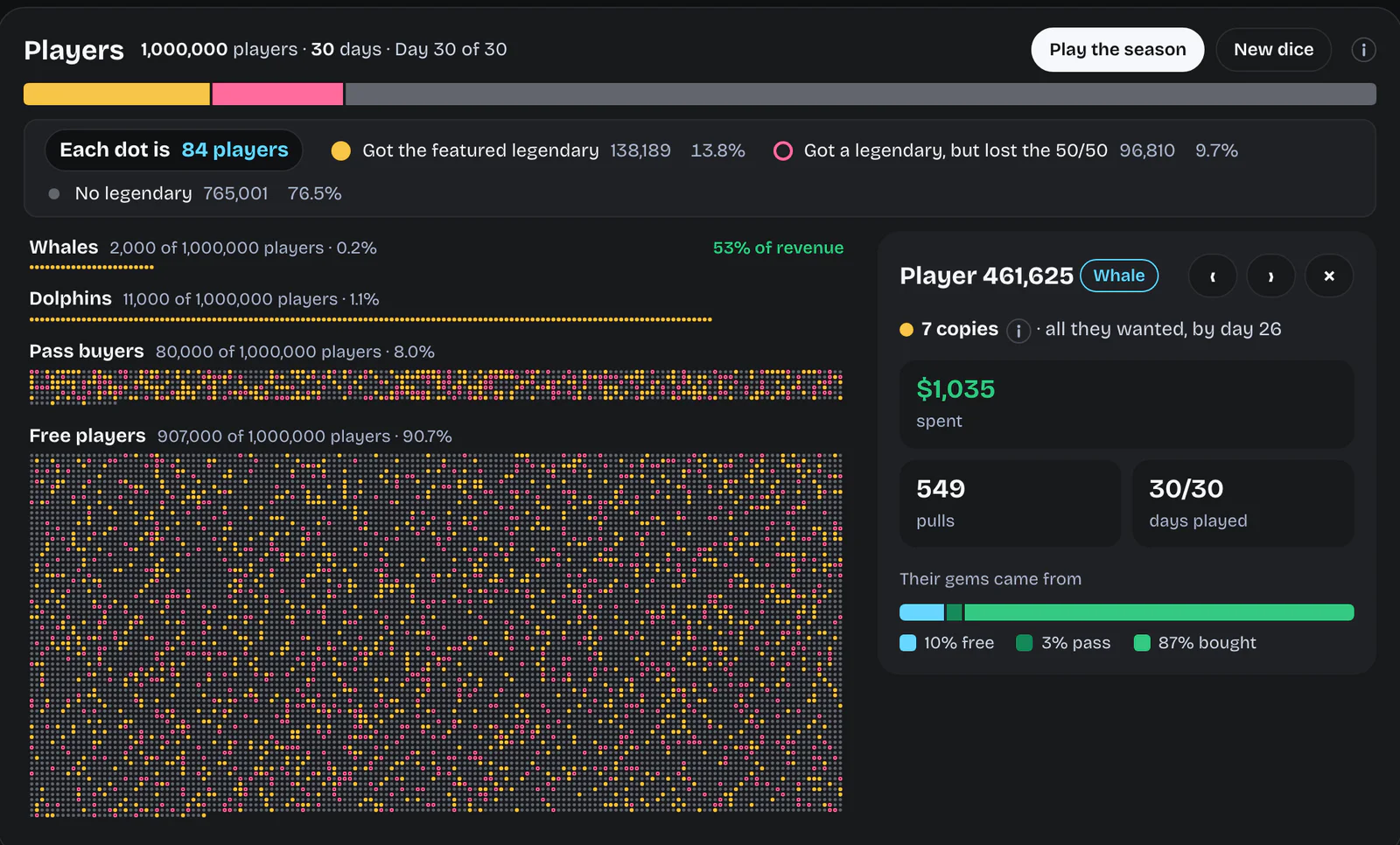This screenshot has width=1400, height=845.
Task: Click the yellow dot for Got the featured legendary
Action: [x=341, y=150]
